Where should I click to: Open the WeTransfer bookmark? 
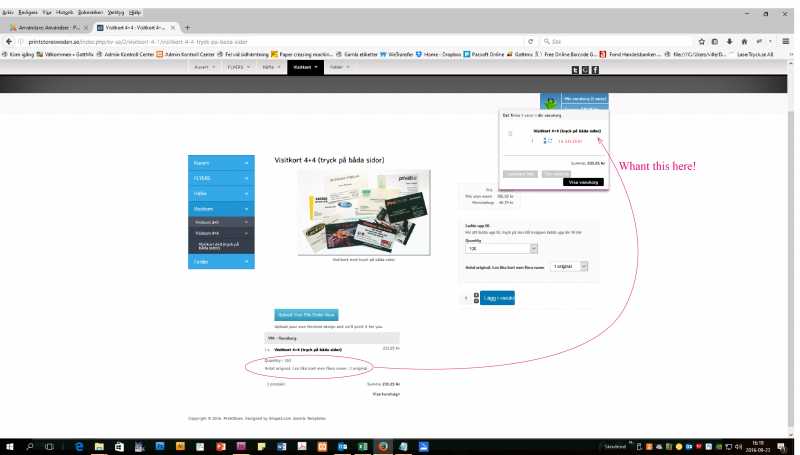click(396, 54)
